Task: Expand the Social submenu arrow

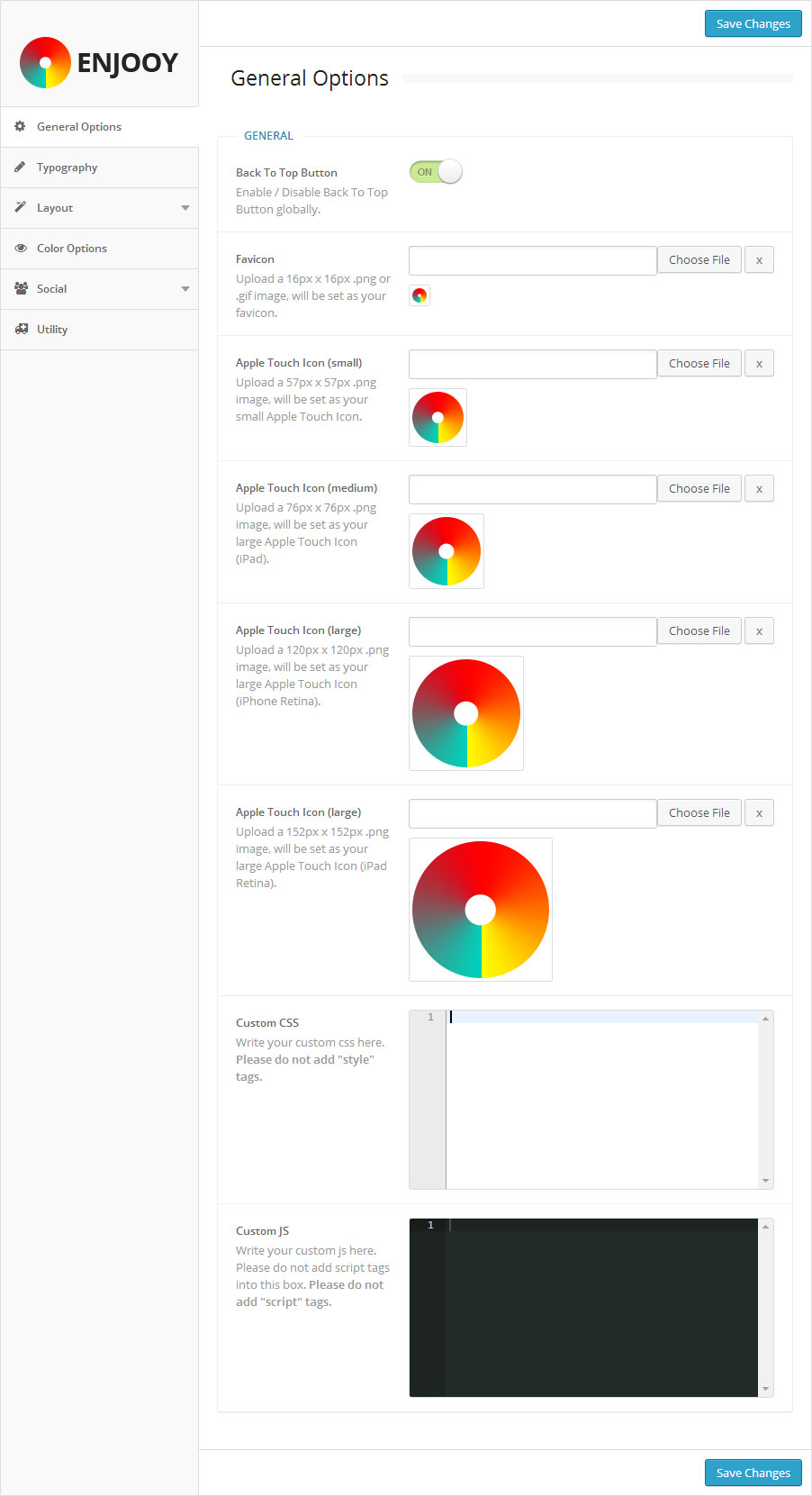Action: 185,289
